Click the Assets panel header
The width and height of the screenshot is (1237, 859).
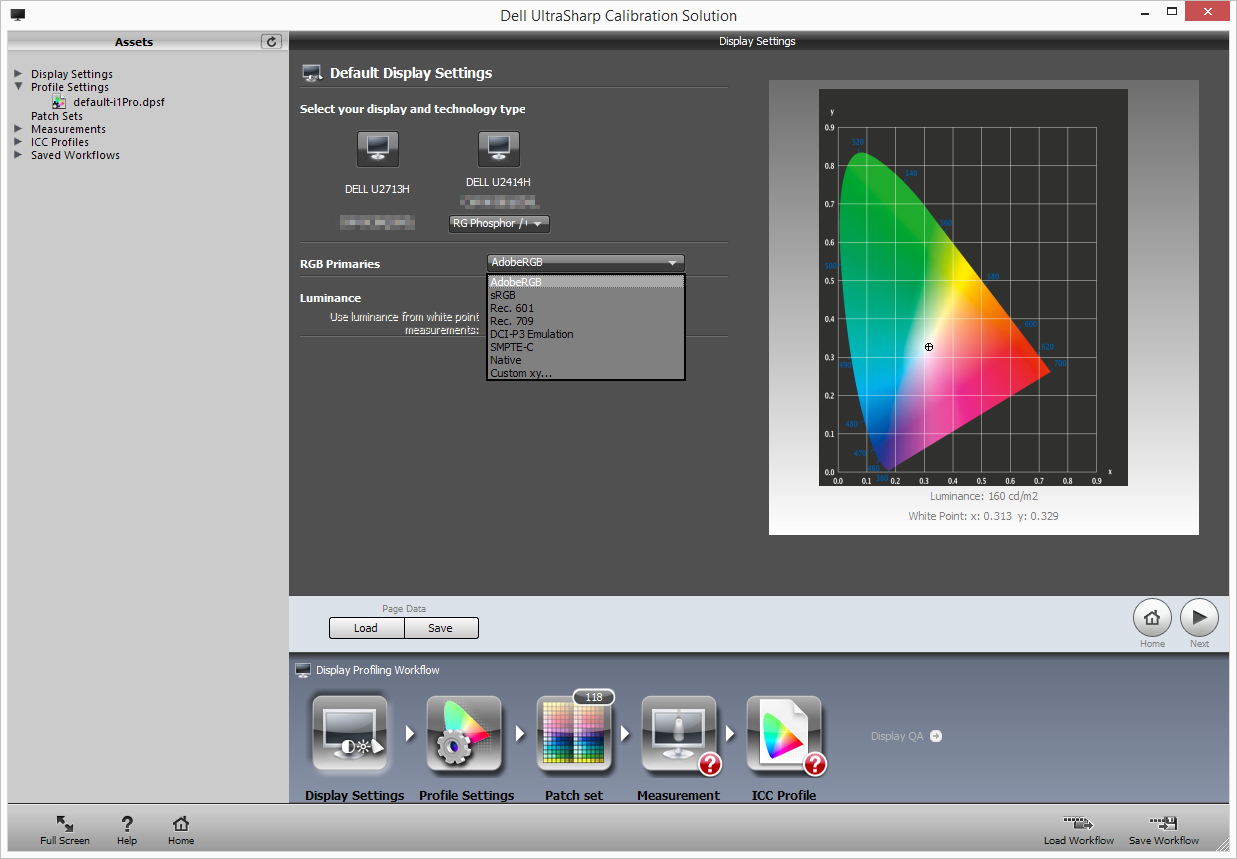(134, 42)
